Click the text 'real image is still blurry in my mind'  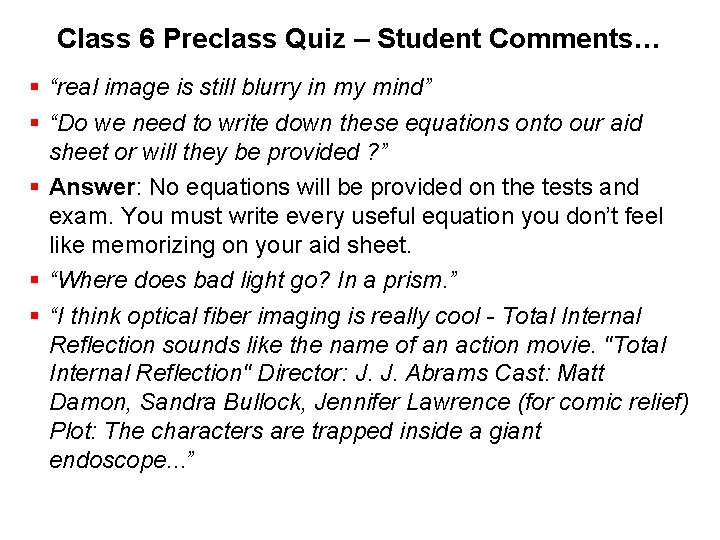(x=241, y=88)
